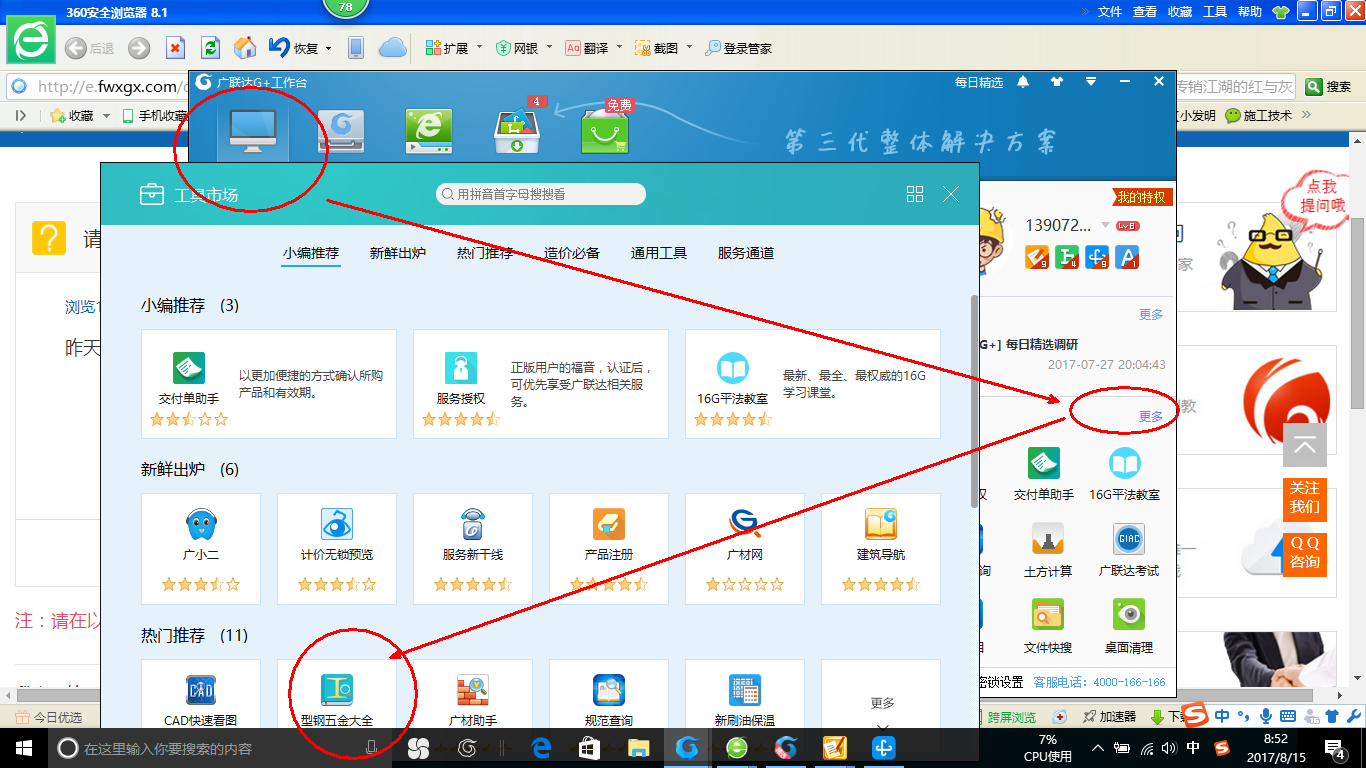This screenshot has width=1366, height=768.
Task: Click 我的特权 badge
Action: pos(1142,197)
